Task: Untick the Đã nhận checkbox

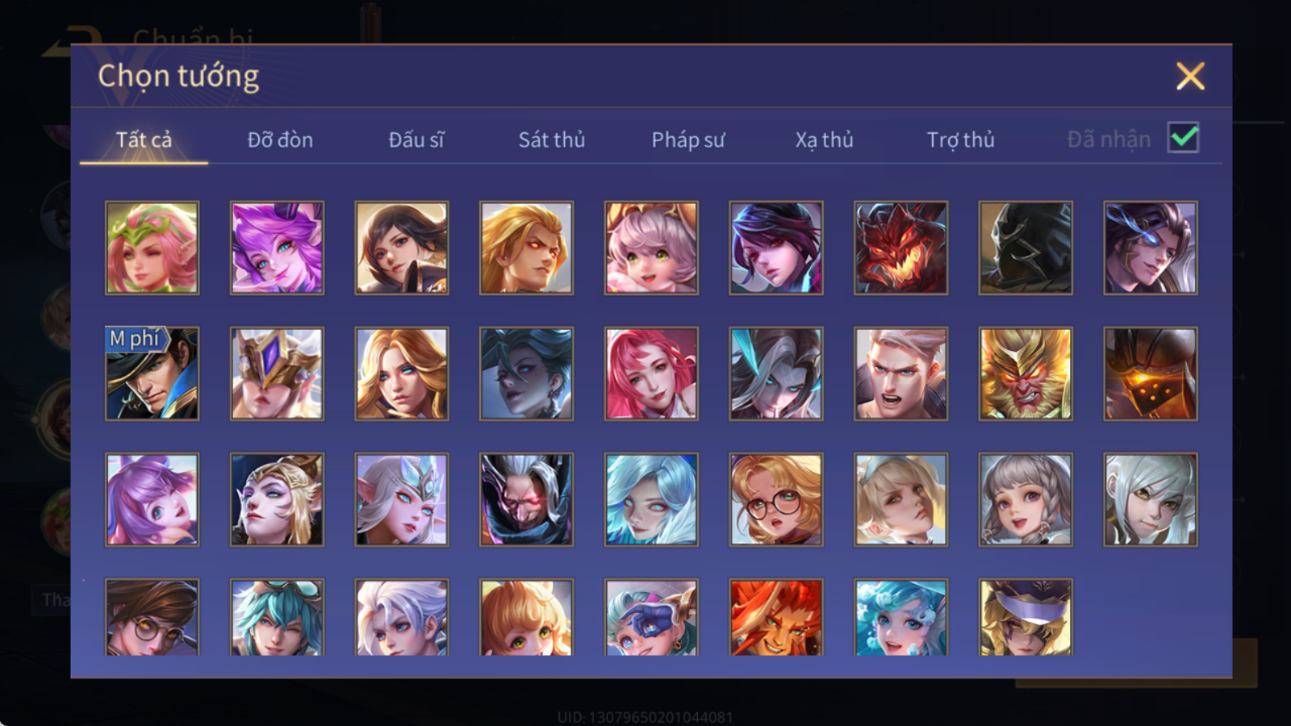Action: pos(1183,138)
